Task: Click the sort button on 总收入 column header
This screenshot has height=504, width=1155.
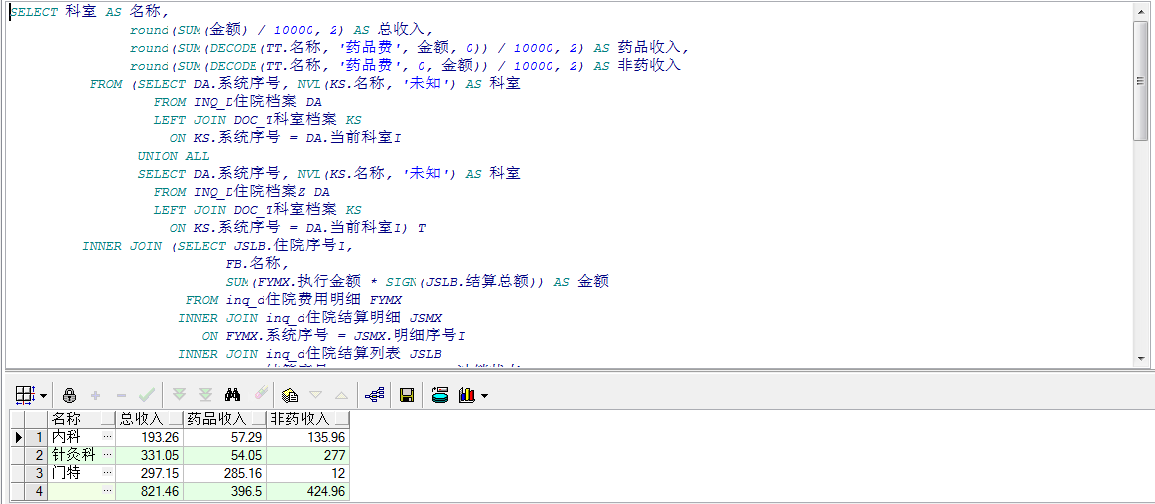Action: 175,420
